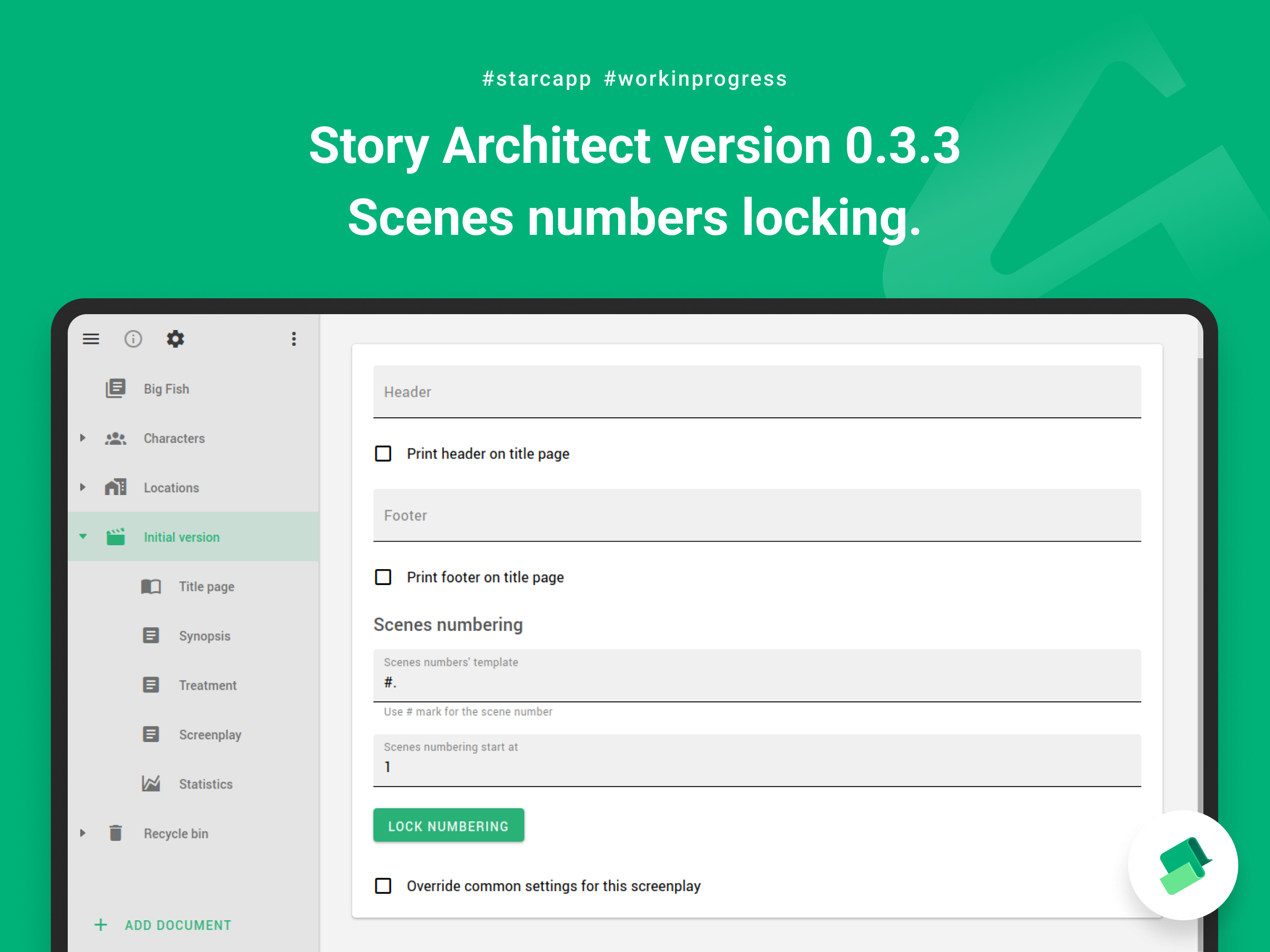Click the Title page book icon
The height and width of the screenshot is (952, 1270).
click(151, 587)
